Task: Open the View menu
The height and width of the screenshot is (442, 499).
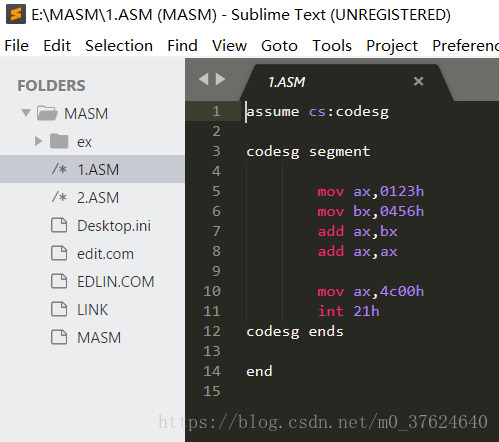Action: (x=229, y=46)
